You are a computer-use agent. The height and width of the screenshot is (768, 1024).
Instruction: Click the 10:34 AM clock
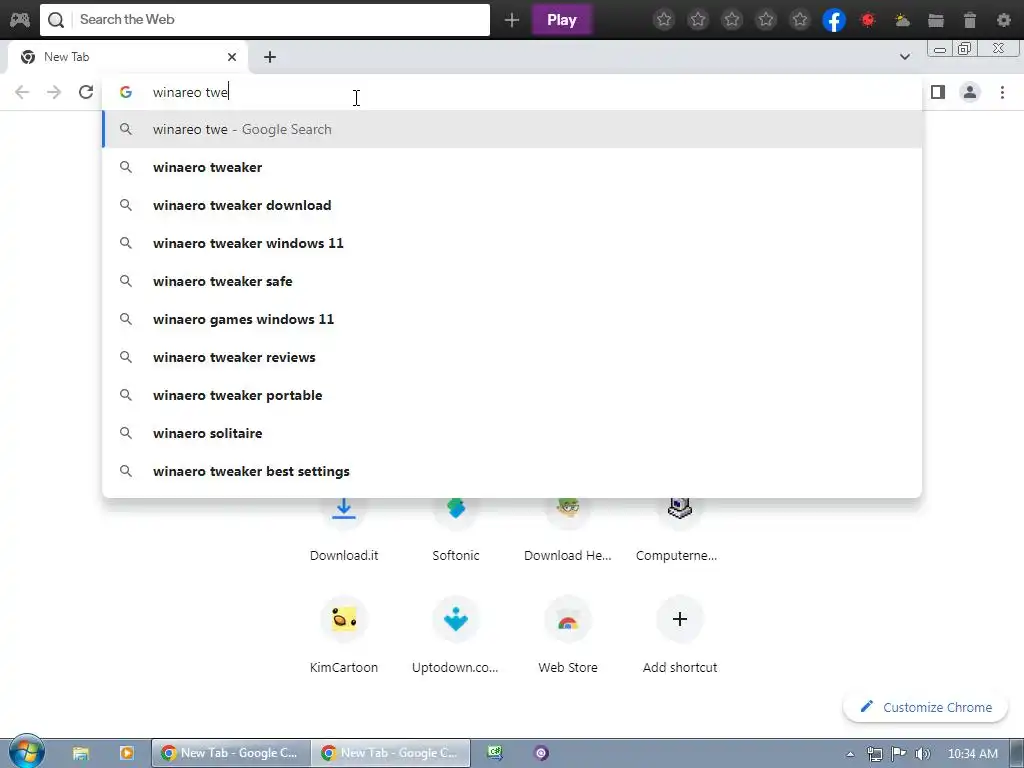[x=972, y=754]
